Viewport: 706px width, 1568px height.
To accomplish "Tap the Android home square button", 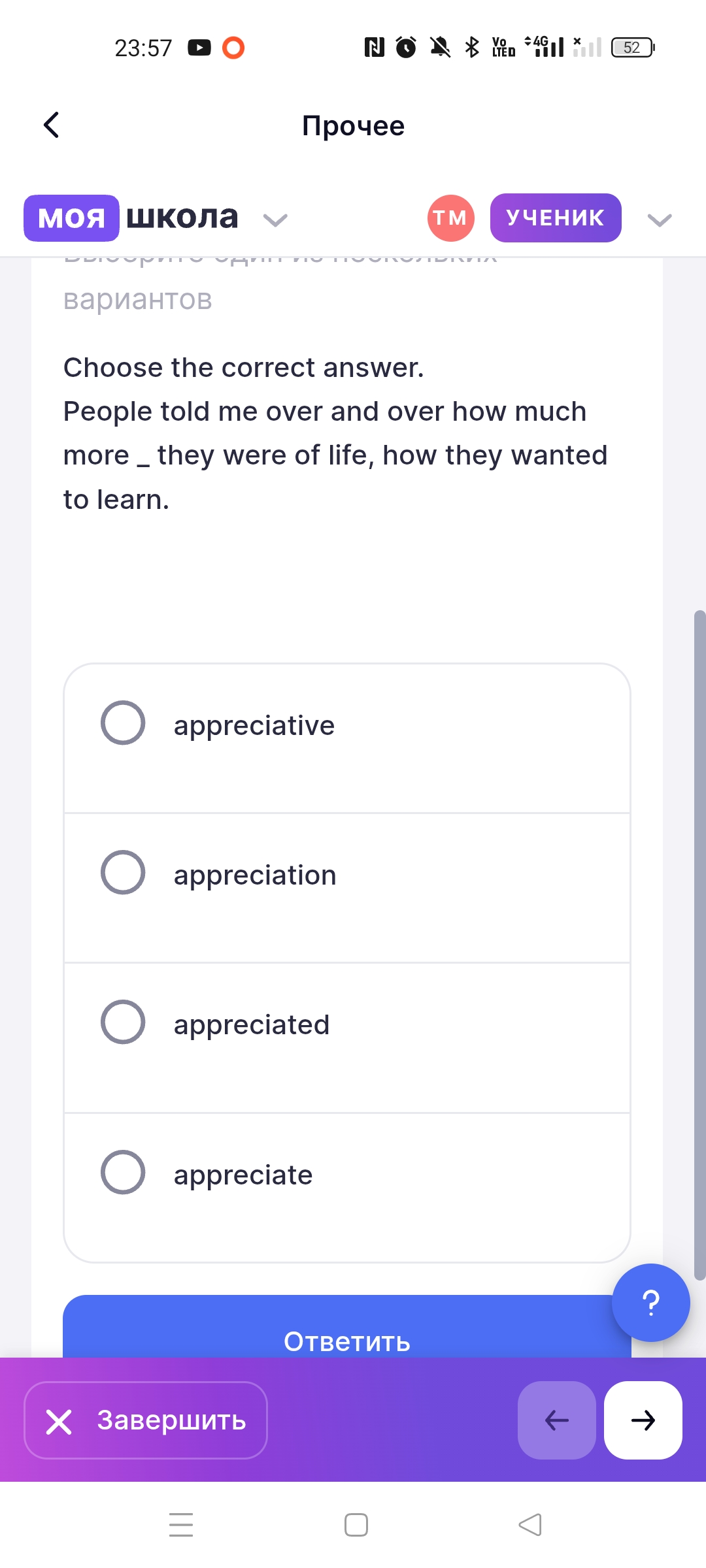I will click(x=356, y=1525).
